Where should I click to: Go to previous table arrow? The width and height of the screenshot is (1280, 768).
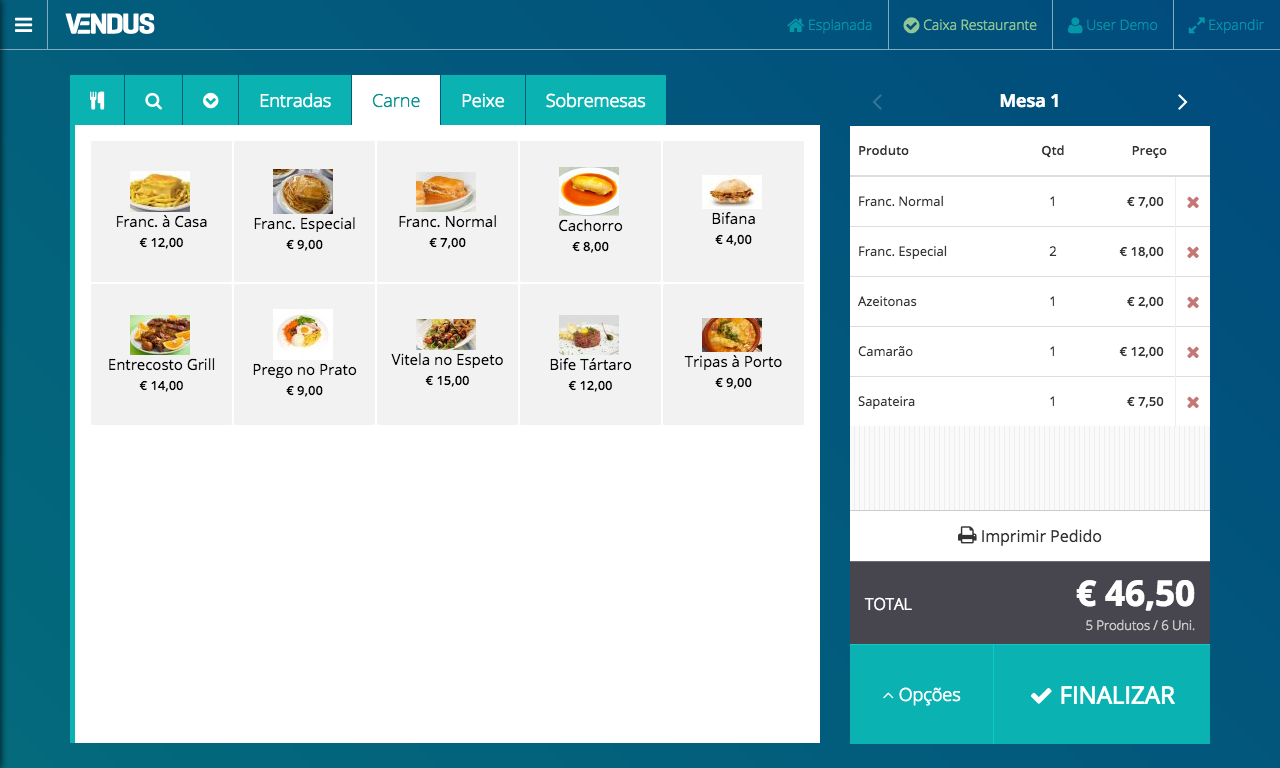click(x=878, y=101)
